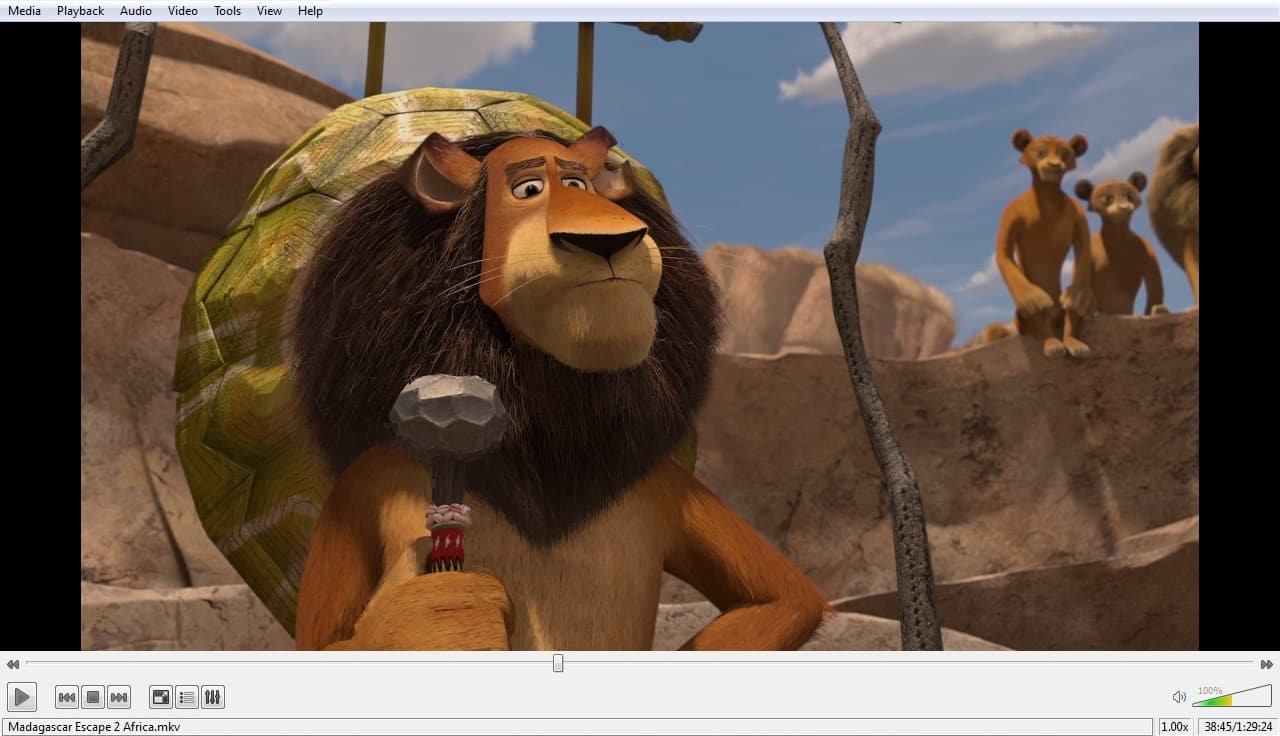Open the Video menu
Image resolution: width=1280 pixels, height=736 pixels.
[x=183, y=10]
